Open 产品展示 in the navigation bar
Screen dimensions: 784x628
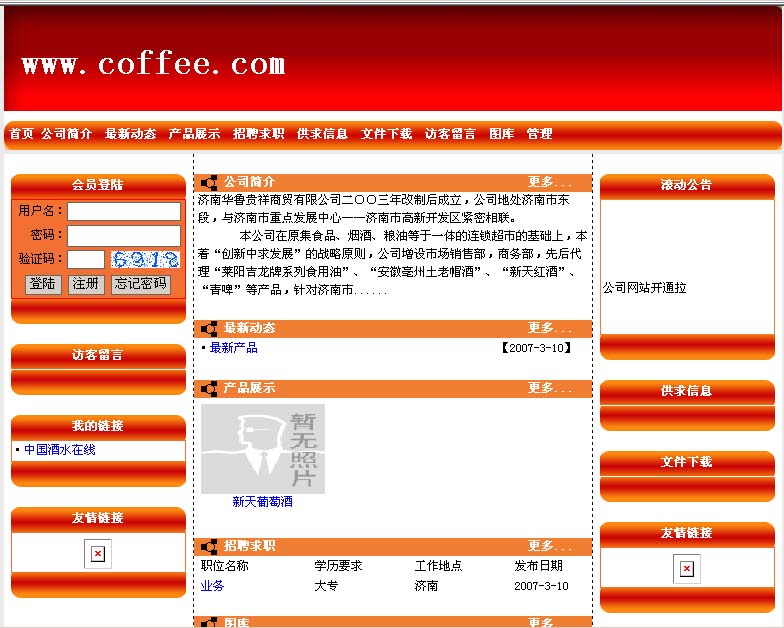pos(194,134)
